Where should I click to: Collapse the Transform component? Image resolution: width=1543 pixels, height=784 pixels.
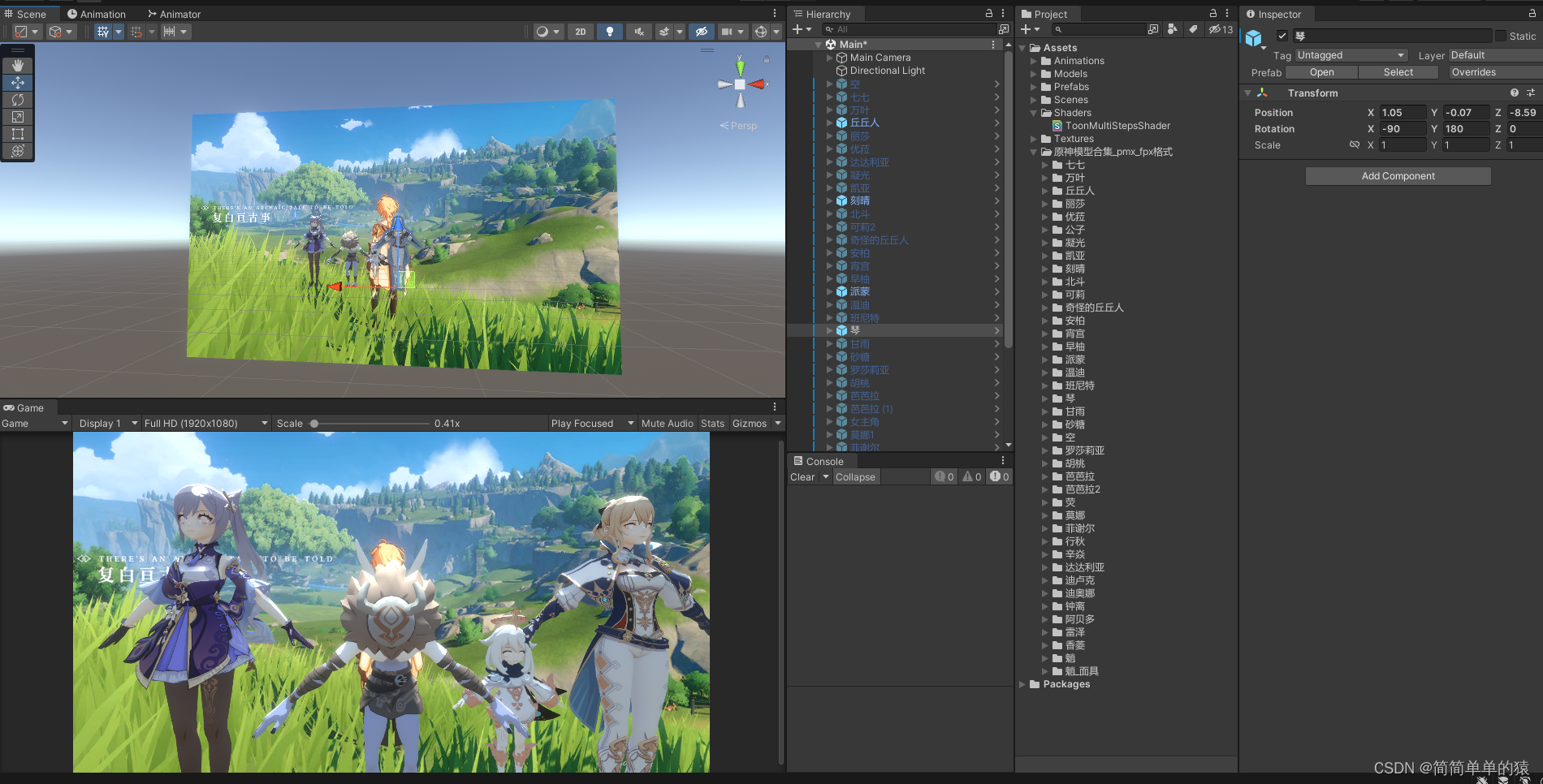pyautogui.click(x=1247, y=93)
